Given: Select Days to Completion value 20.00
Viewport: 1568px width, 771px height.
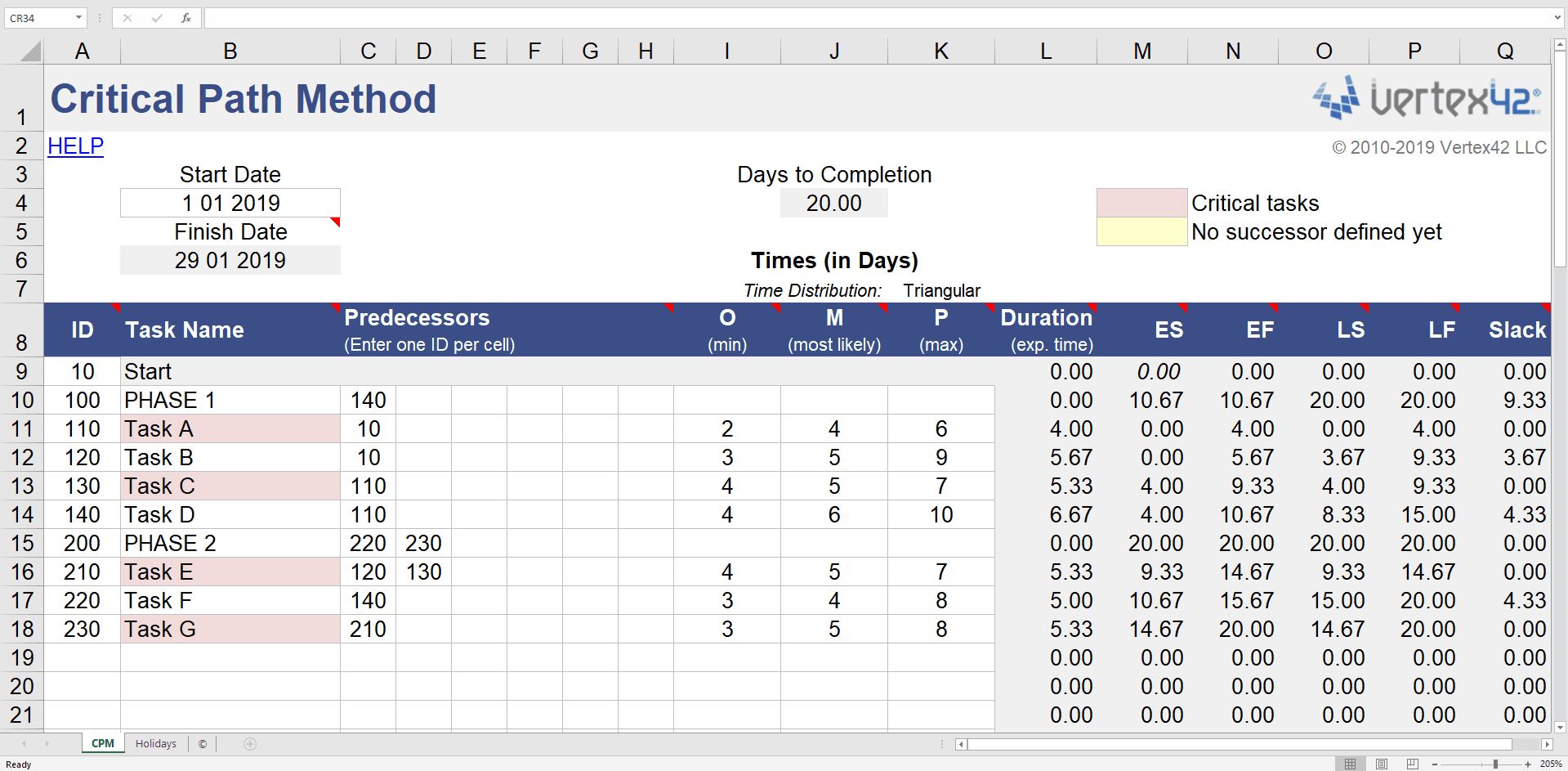Looking at the screenshot, I should 834,203.
